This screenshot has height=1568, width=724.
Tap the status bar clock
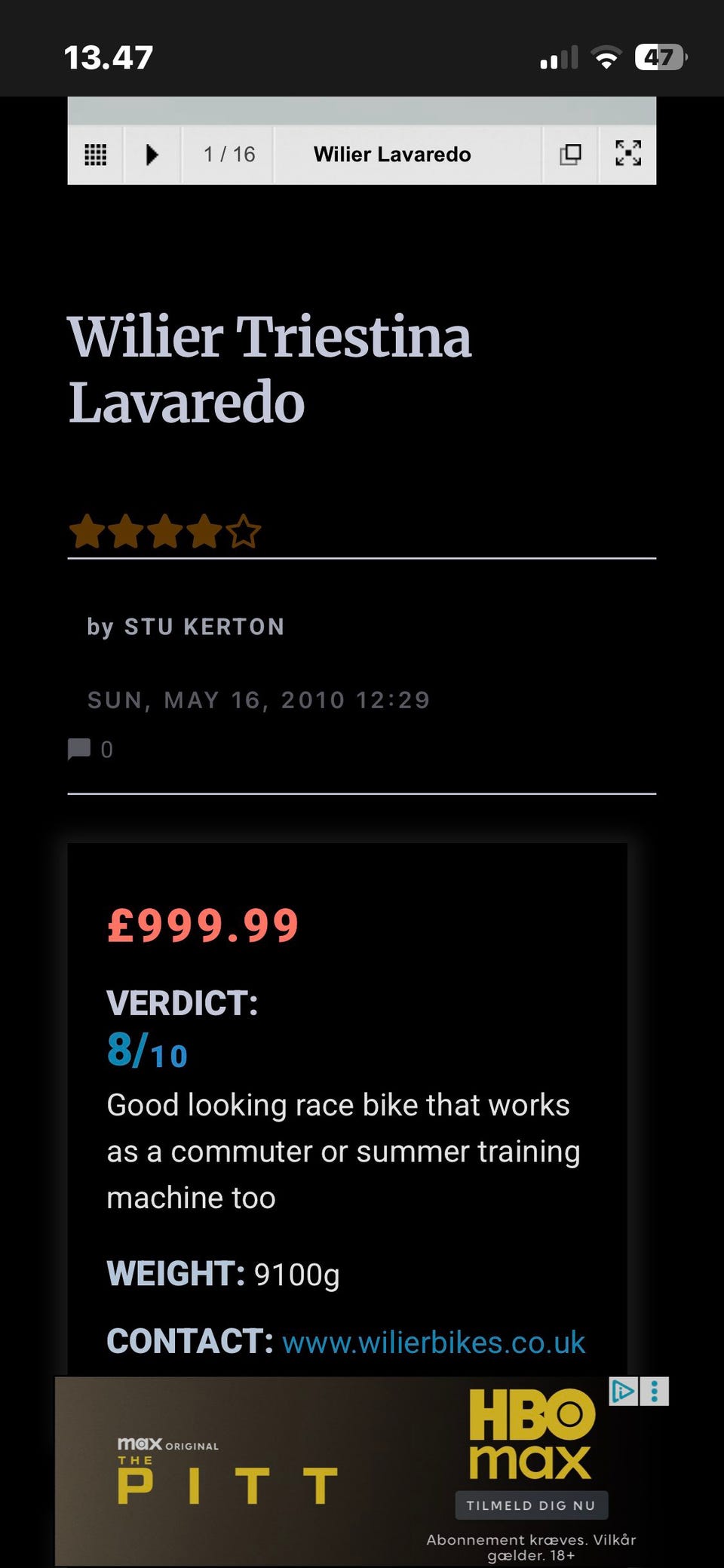[x=109, y=58]
